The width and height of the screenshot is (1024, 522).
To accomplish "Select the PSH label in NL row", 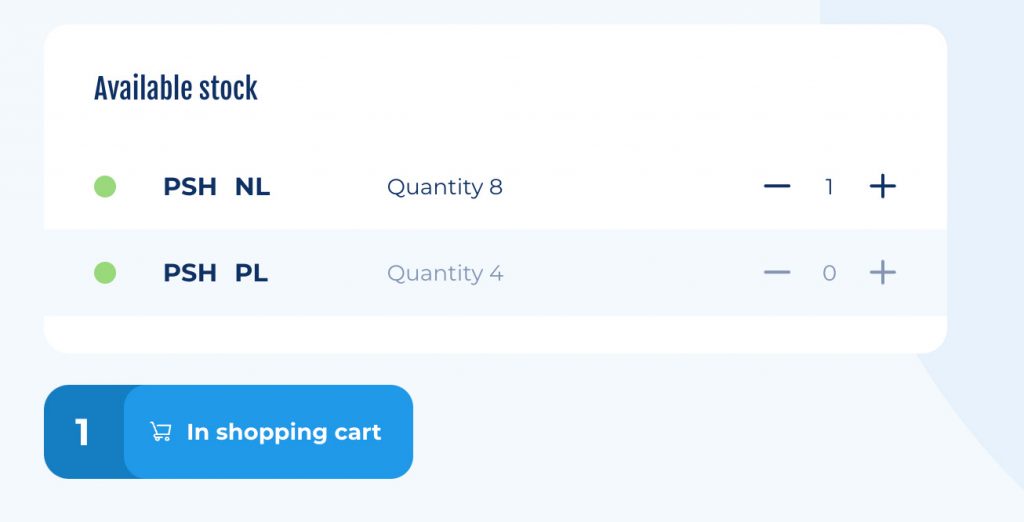I will coord(189,187).
